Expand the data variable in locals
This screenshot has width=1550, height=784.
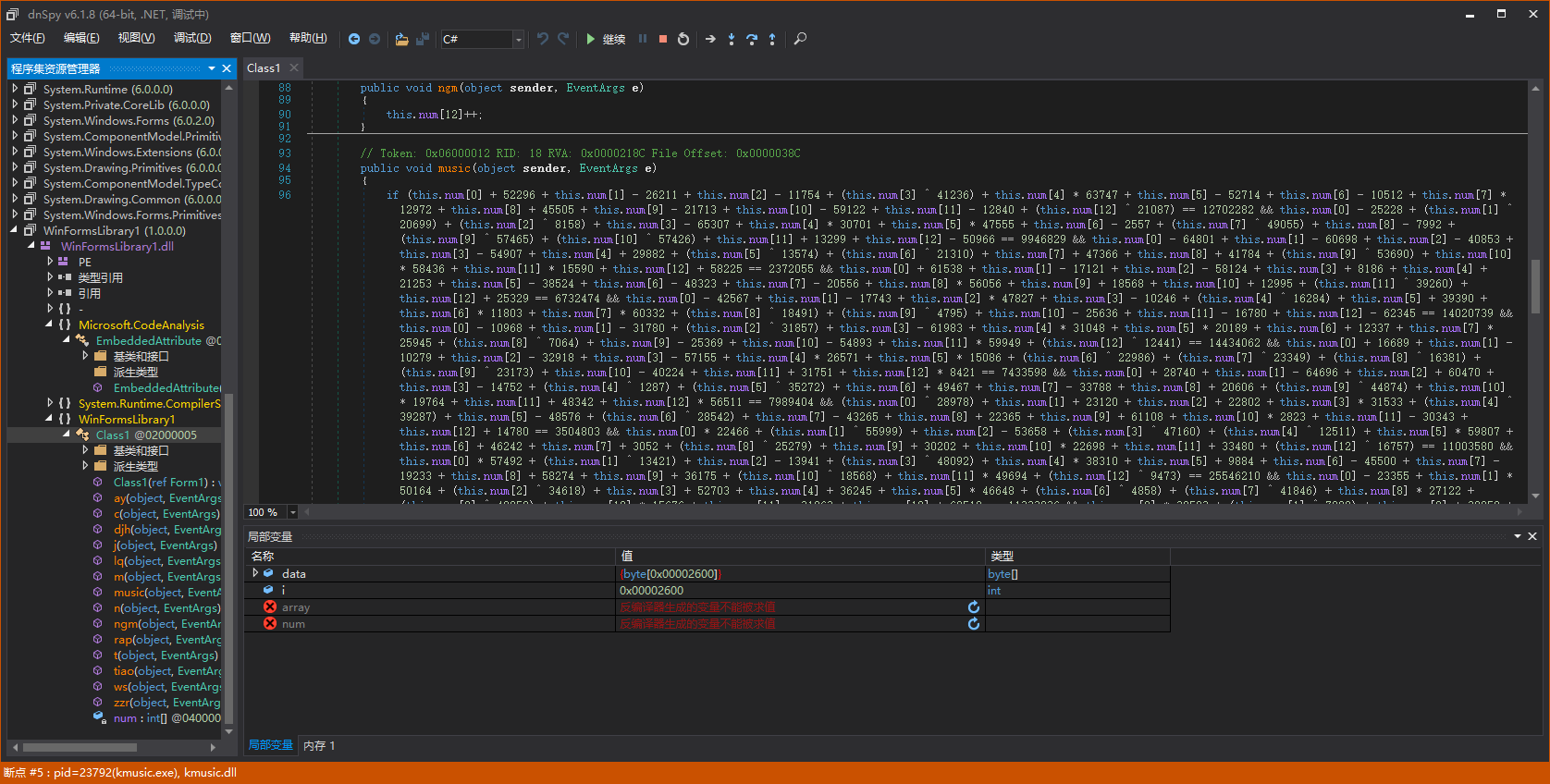coord(255,573)
